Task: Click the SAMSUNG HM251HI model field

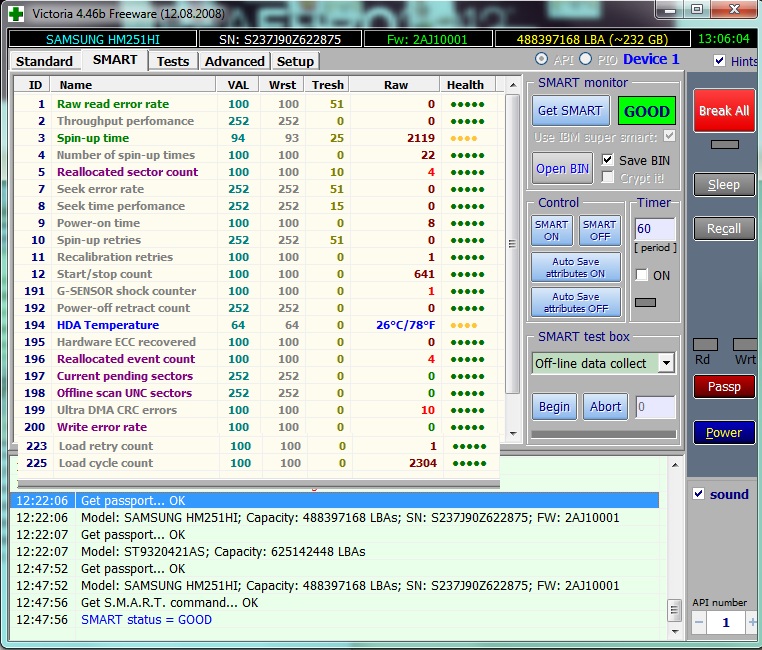Action: pos(103,39)
